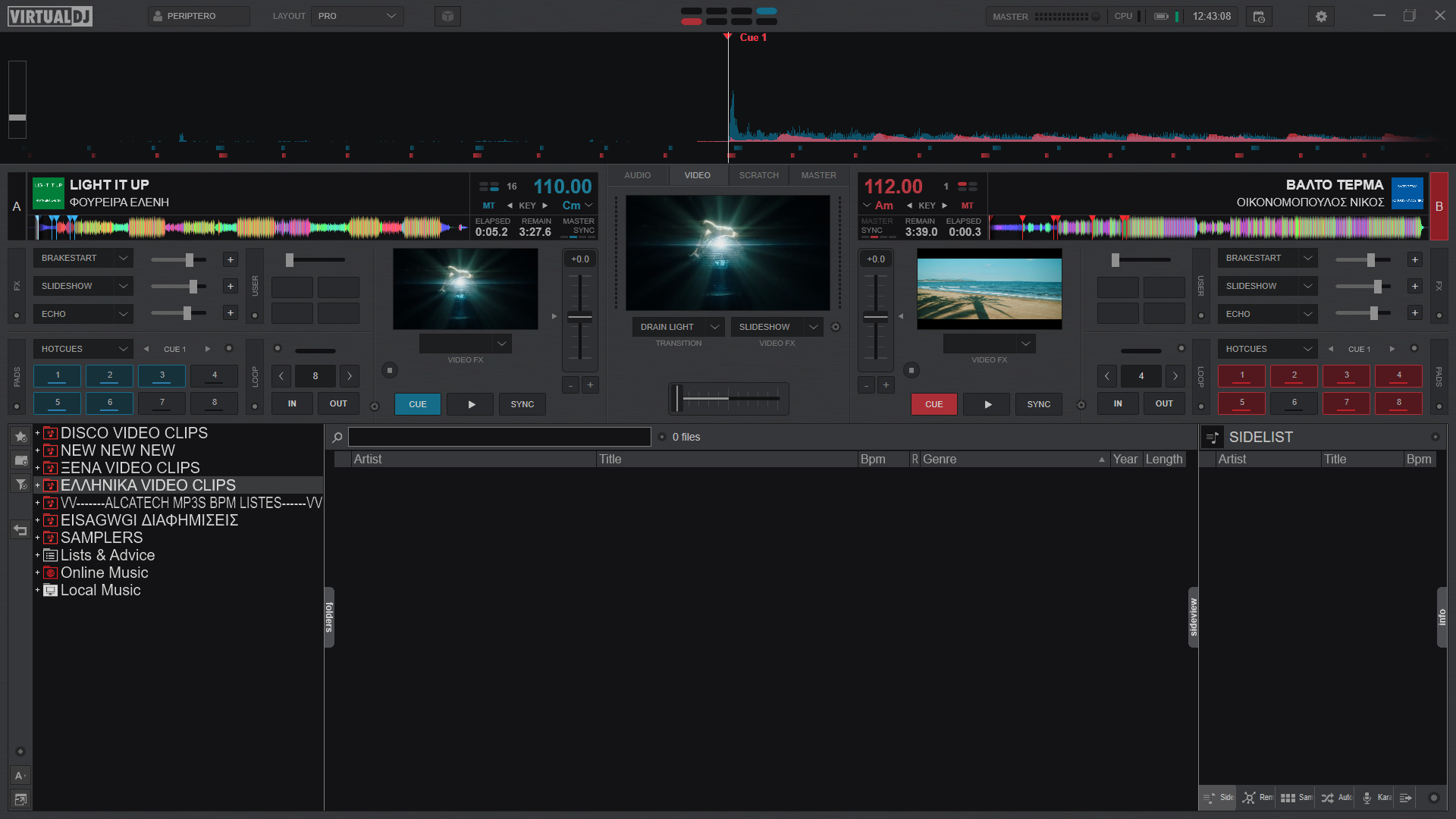The width and height of the screenshot is (1456, 819).
Task: Toggle deck A ECHO effect plus button
Action: point(231,312)
